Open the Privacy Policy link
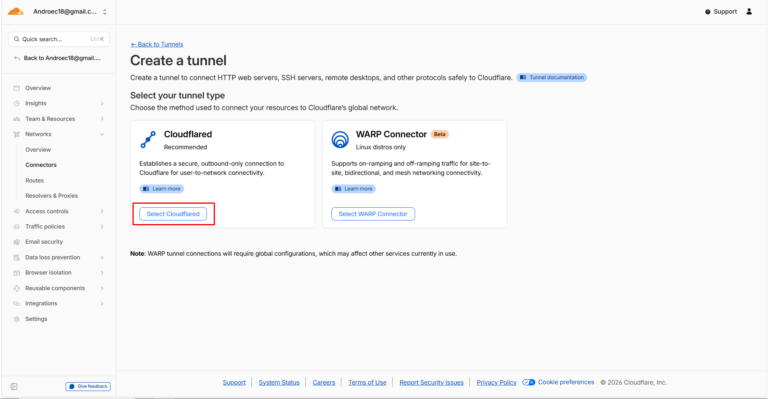The height and width of the screenshot is (399, 768). pos(497,382)
